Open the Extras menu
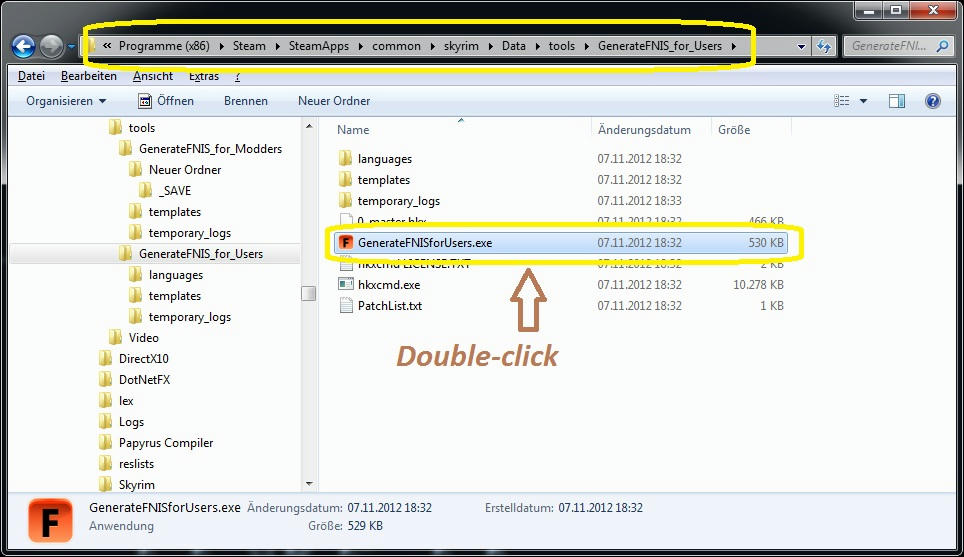 point(204,76)
